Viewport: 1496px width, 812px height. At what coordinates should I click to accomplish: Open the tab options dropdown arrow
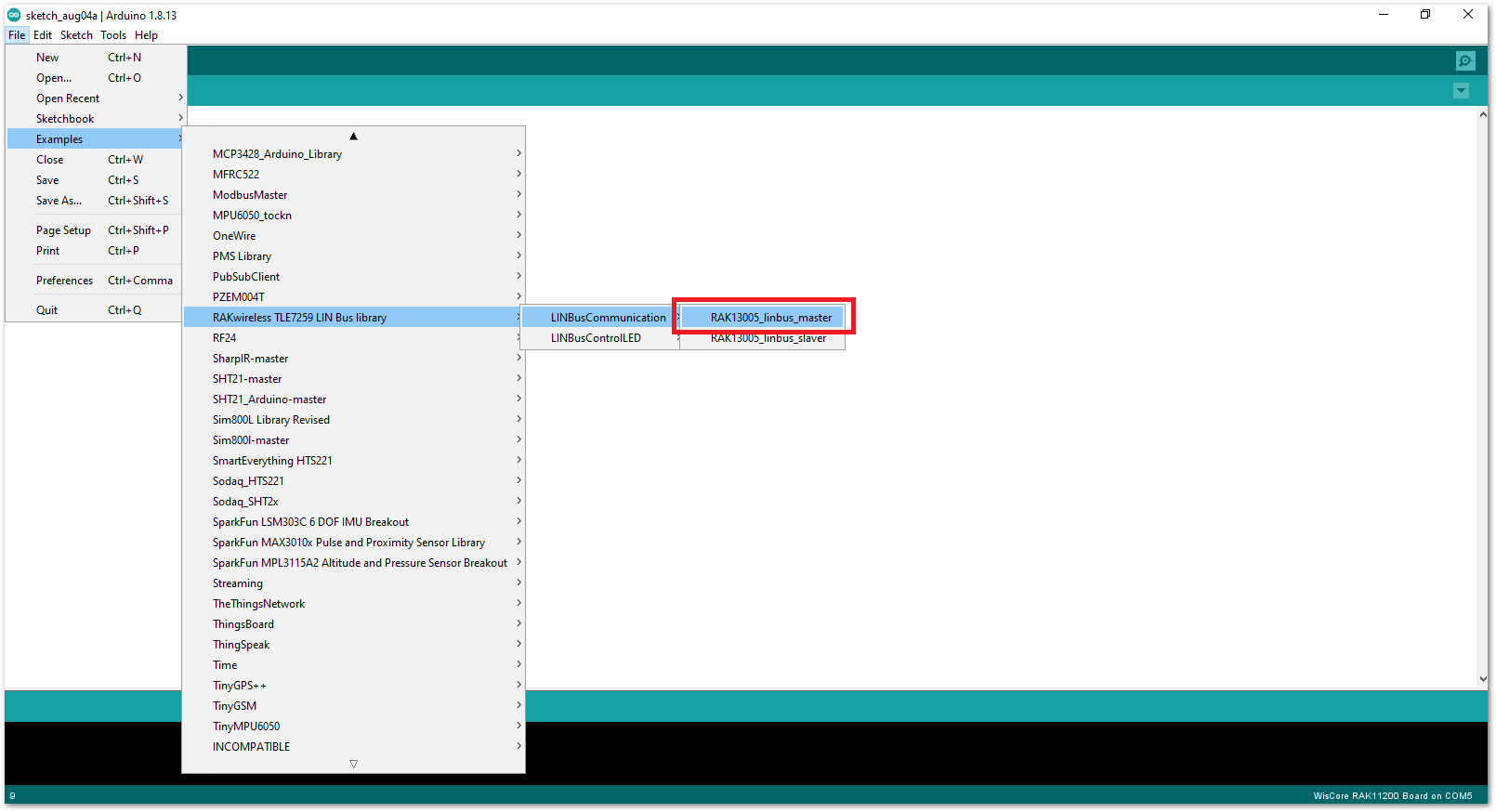tap(1461, 91)
